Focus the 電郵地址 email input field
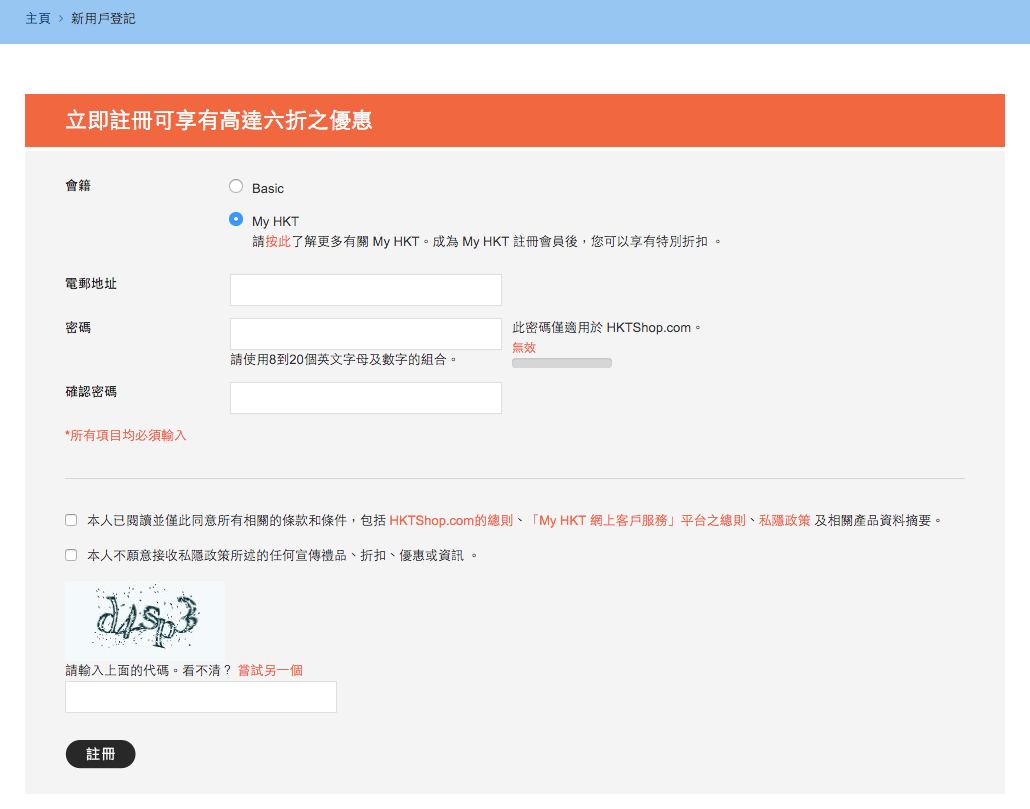 click(365, 290)
